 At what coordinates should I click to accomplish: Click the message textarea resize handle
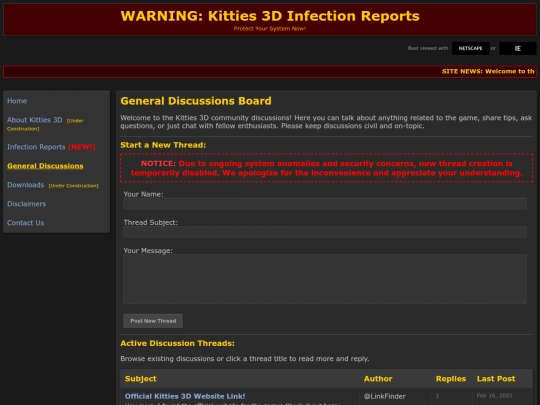click(524, 301)
